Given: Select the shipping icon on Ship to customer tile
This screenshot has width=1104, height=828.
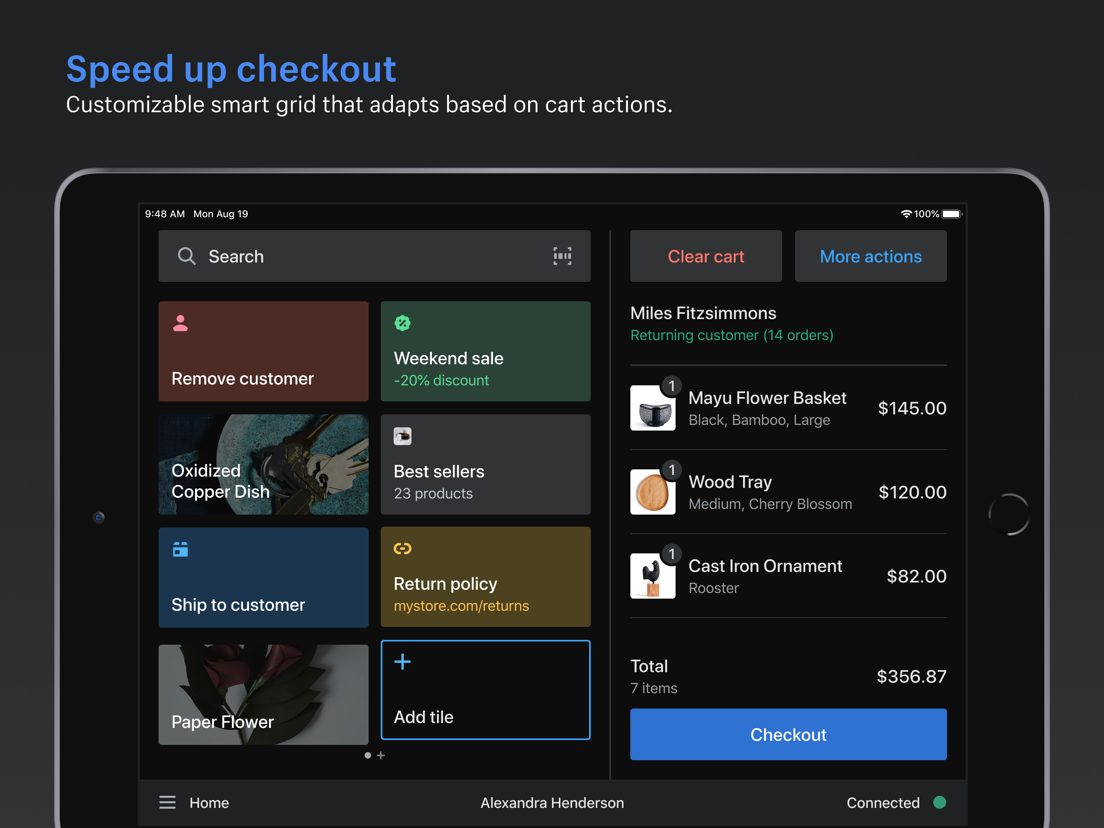Looking at the screenshot, I should 181,549.
